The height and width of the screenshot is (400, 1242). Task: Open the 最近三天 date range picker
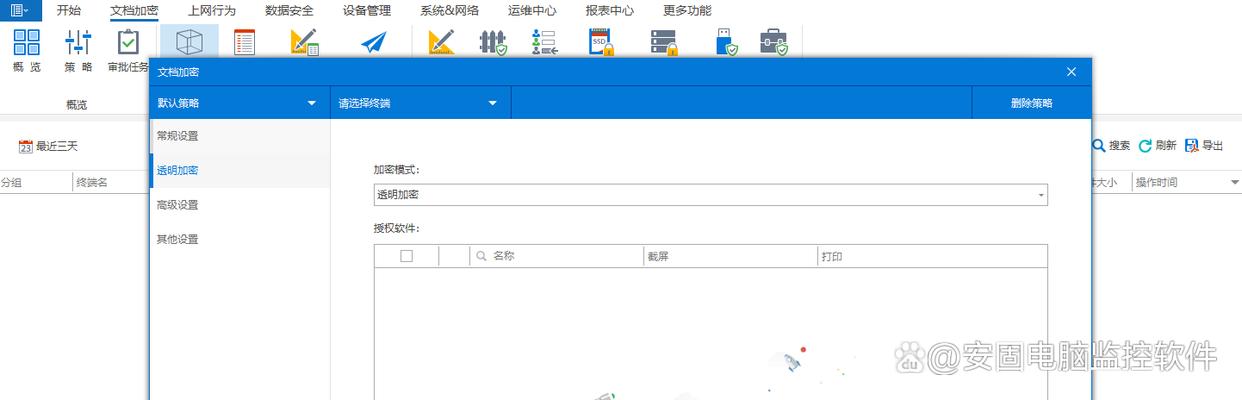48,146
